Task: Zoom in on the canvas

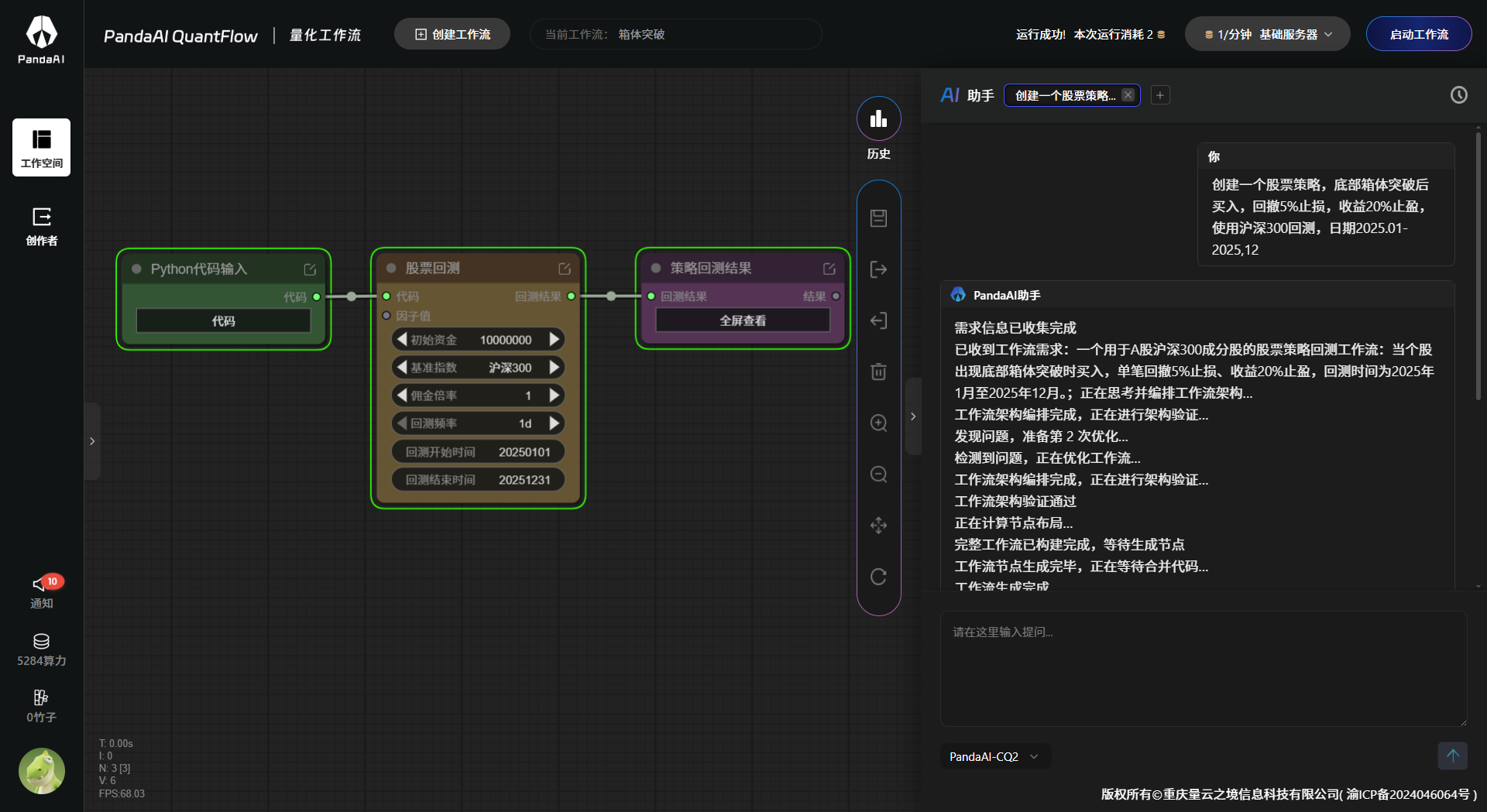Action: (878, 423)
